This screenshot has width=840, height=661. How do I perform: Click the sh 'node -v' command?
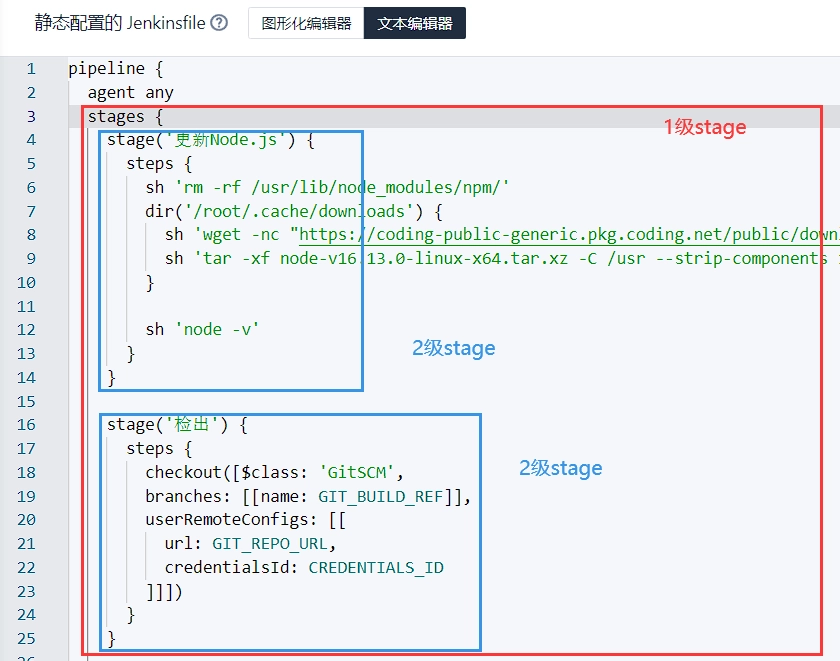(x=202, y=329)
